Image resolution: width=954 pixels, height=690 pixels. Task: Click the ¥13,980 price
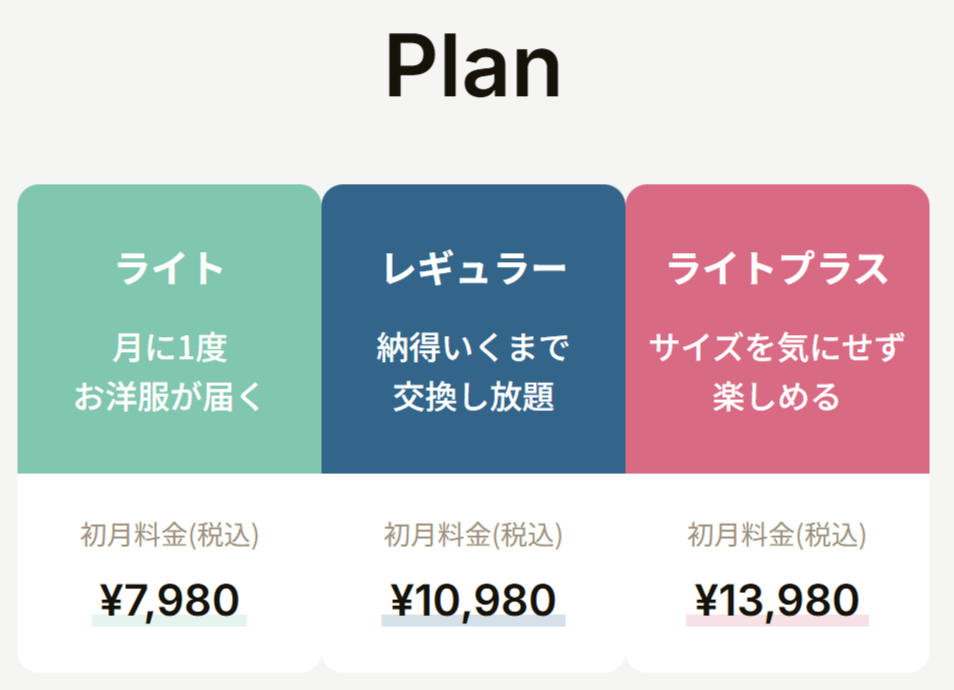[778, 600]
